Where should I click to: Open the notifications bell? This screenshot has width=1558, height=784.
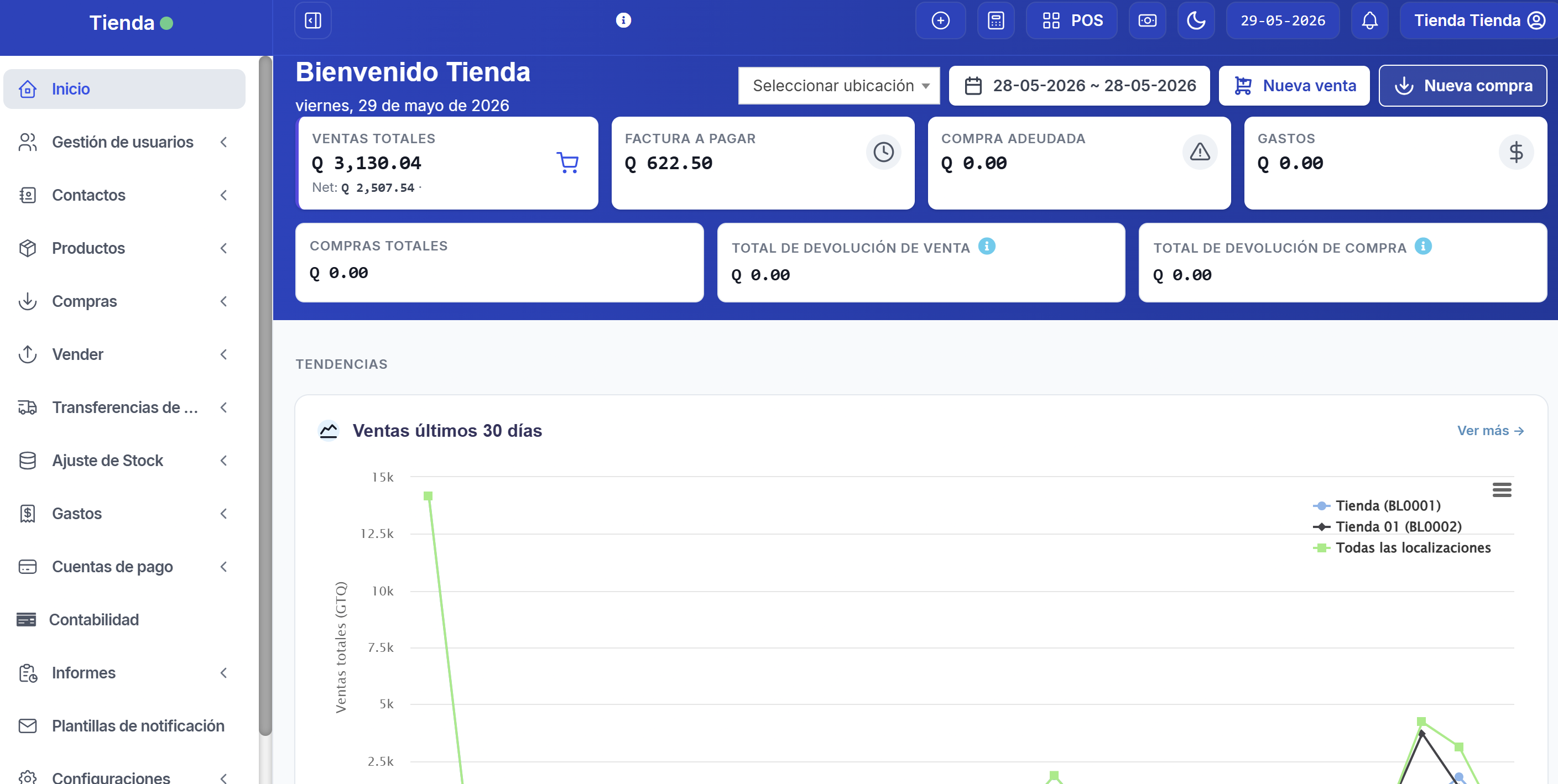(x=1369, y=20)
